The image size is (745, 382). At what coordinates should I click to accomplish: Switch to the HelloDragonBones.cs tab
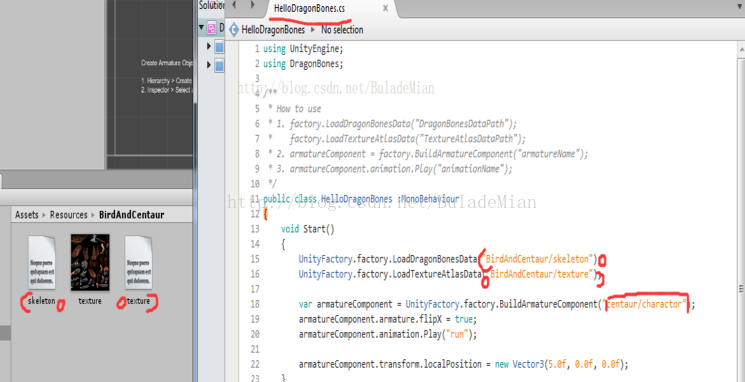309,9
